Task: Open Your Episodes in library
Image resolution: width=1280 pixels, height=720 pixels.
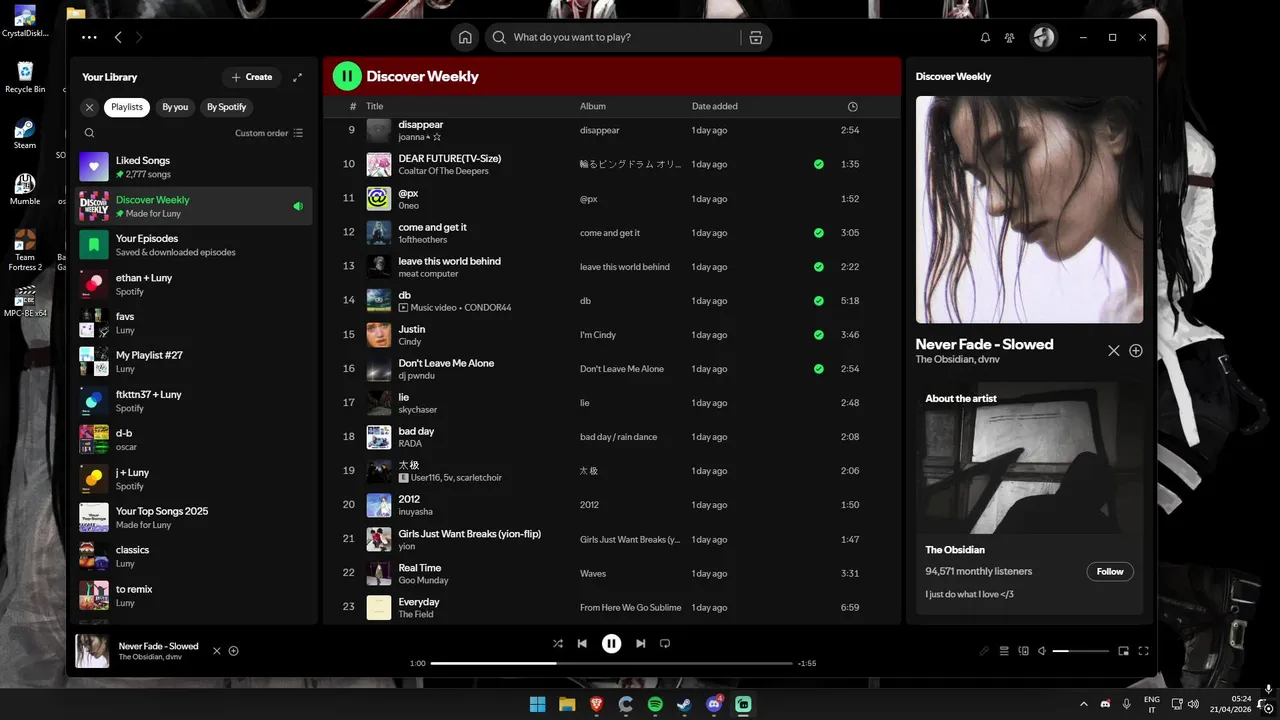Action: coord(195,245)
